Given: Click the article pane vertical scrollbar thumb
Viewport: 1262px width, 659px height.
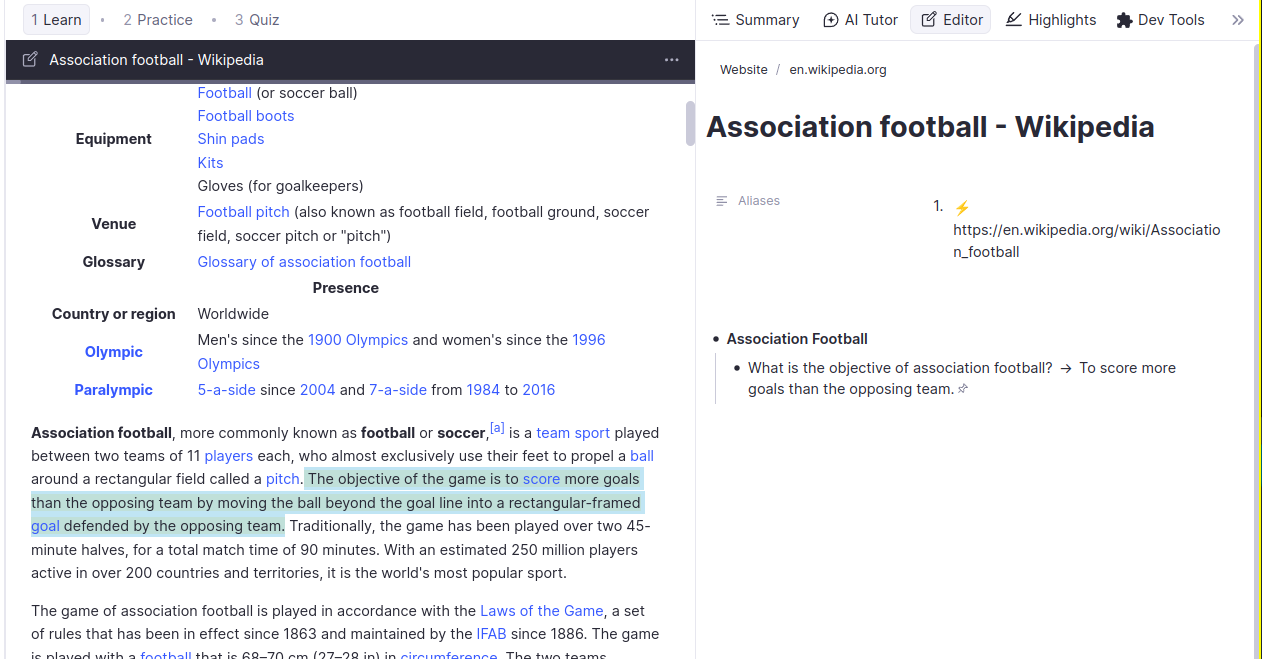Looking at the screenshot, I should (690, 123).
